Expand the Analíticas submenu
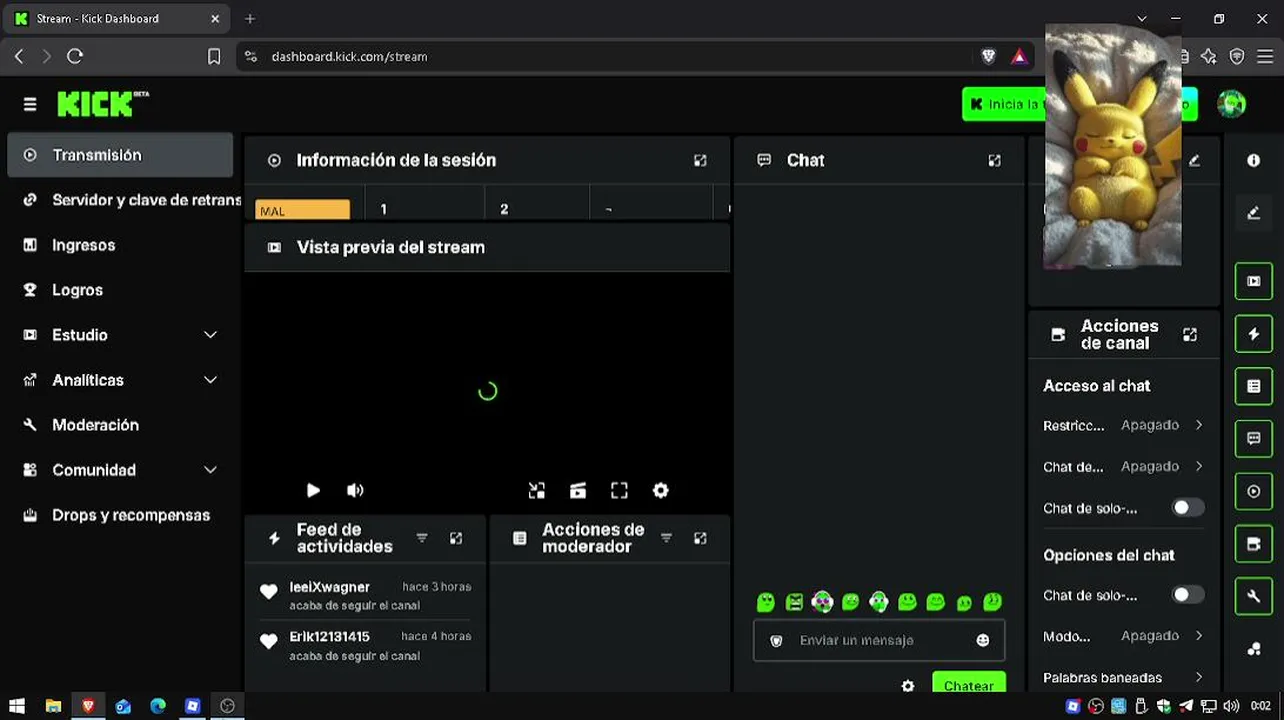The image size is (1284, 720). [210, 380]
